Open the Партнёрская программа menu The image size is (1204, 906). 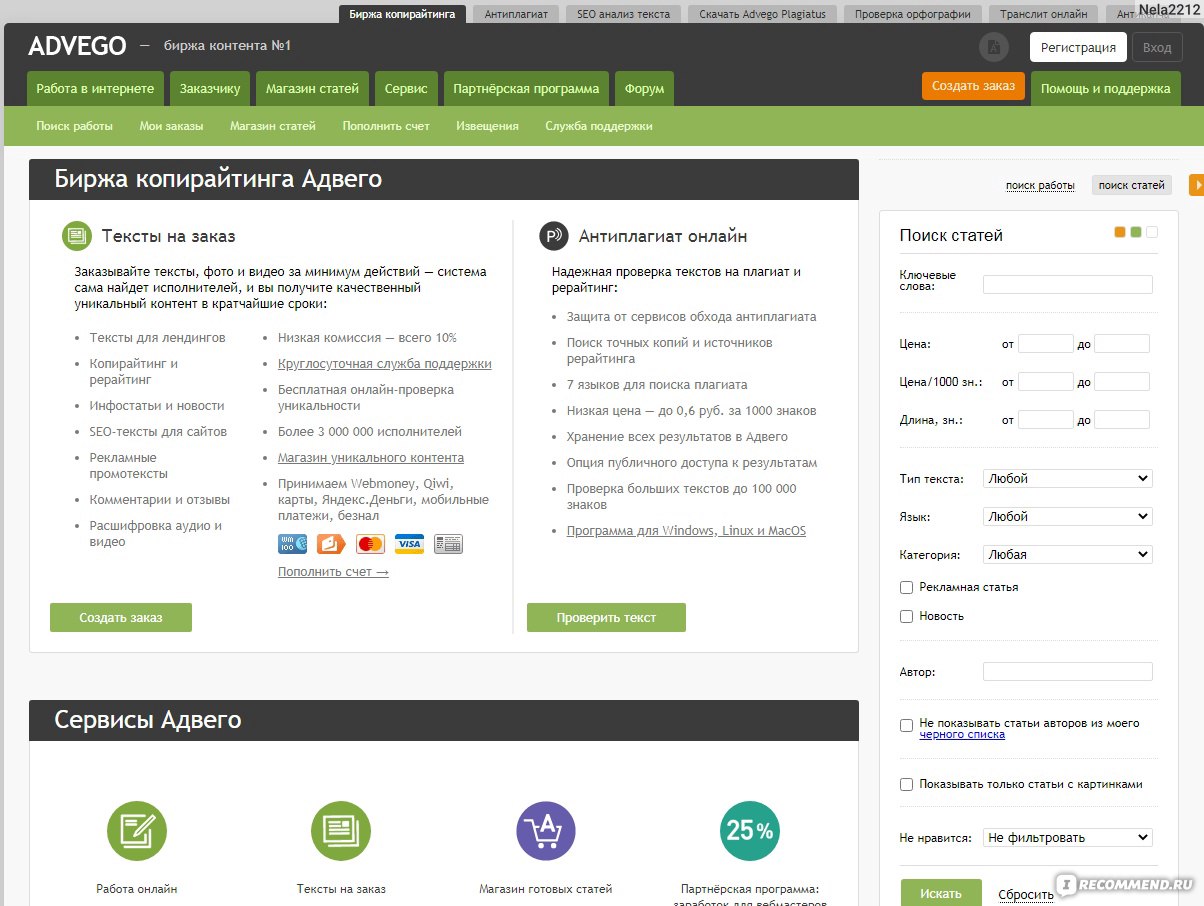526,89
